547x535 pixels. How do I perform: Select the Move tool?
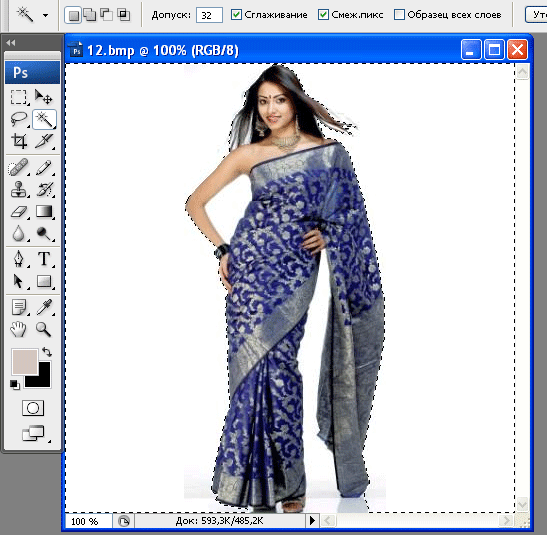[x=44, y=97]
